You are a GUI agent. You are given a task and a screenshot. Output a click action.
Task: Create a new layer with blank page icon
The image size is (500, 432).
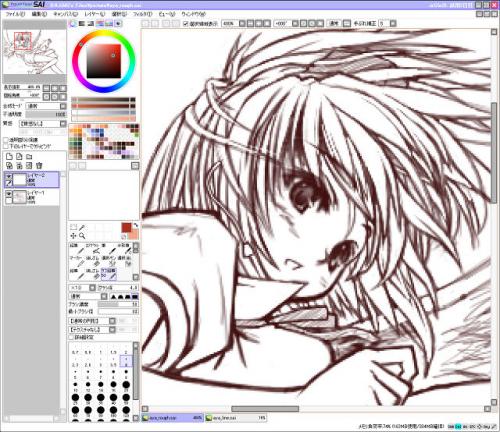(9, 157)
